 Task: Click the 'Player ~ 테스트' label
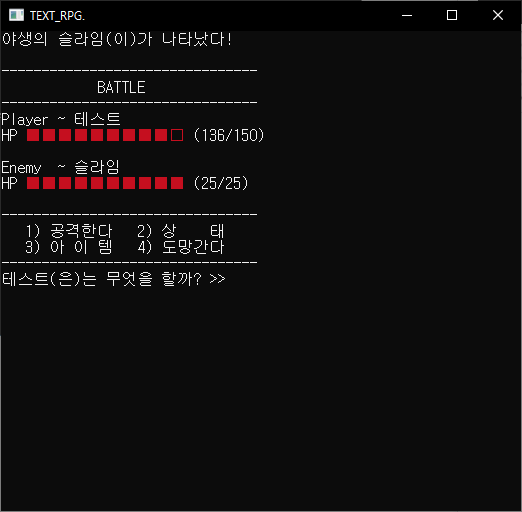(x=61, y=119)
